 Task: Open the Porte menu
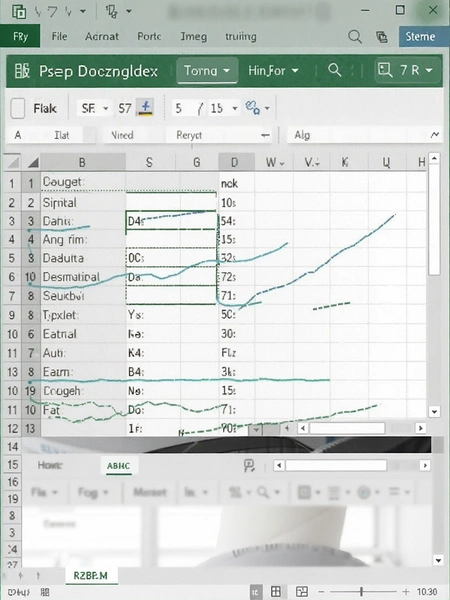149,36
